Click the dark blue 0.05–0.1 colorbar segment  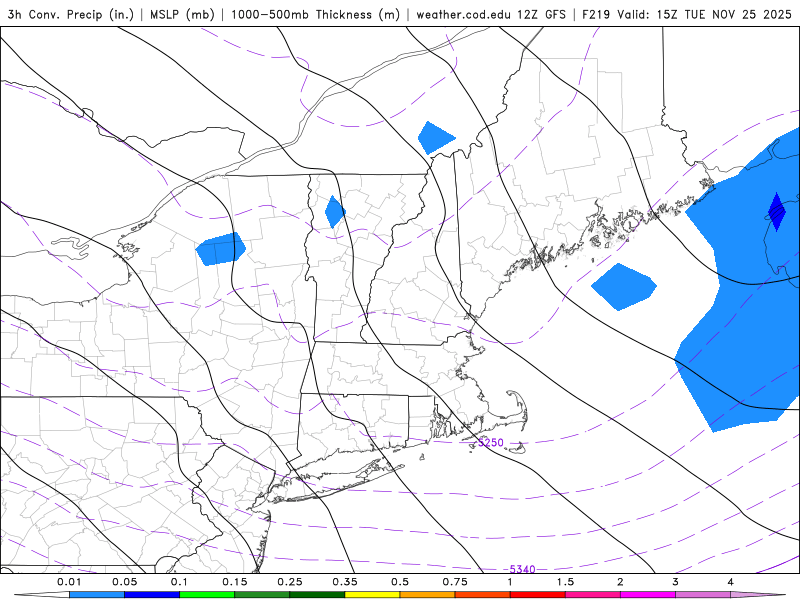(152, 595)
